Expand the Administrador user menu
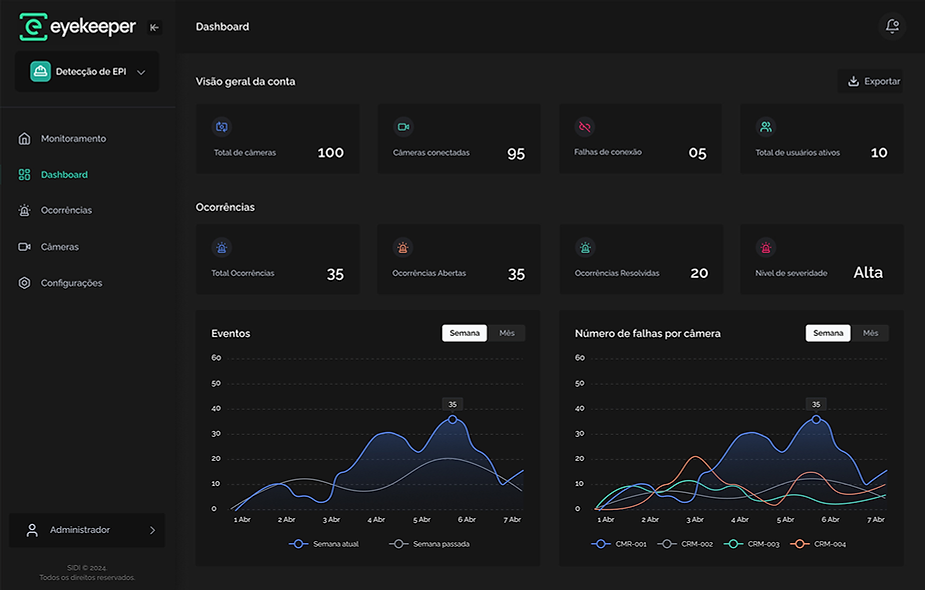925x590 pixels. [87, 530]
